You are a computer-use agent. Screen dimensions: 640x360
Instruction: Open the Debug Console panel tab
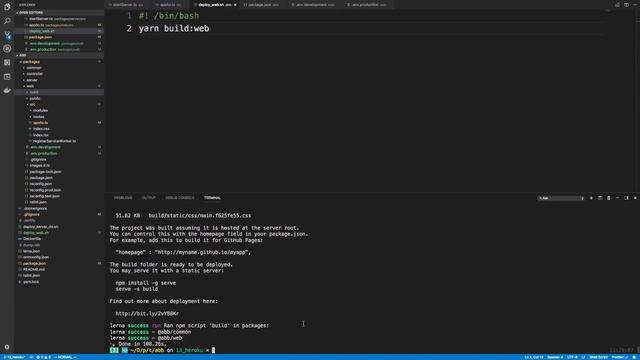click(180, 198)
